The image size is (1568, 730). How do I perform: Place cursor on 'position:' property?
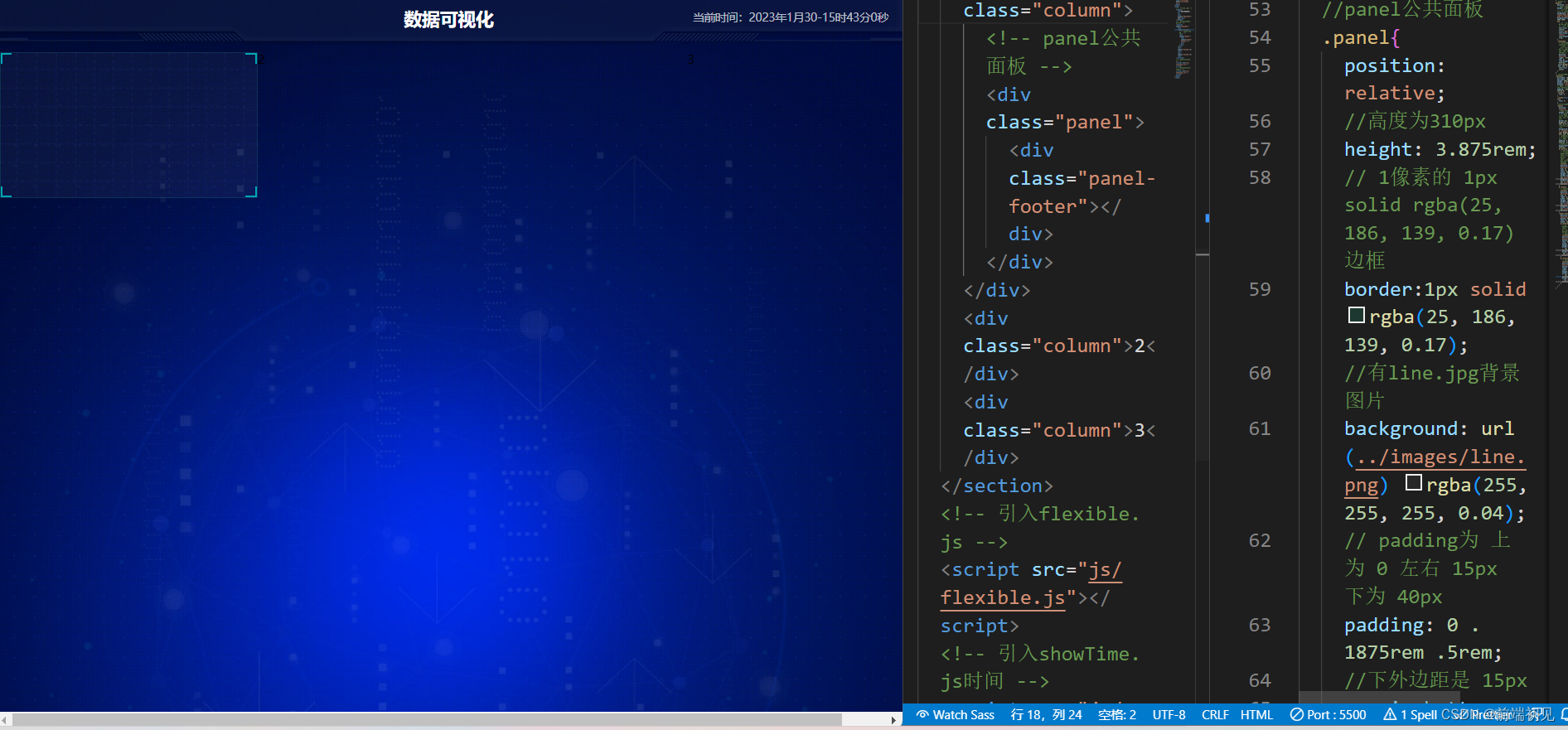point(1394,65)
